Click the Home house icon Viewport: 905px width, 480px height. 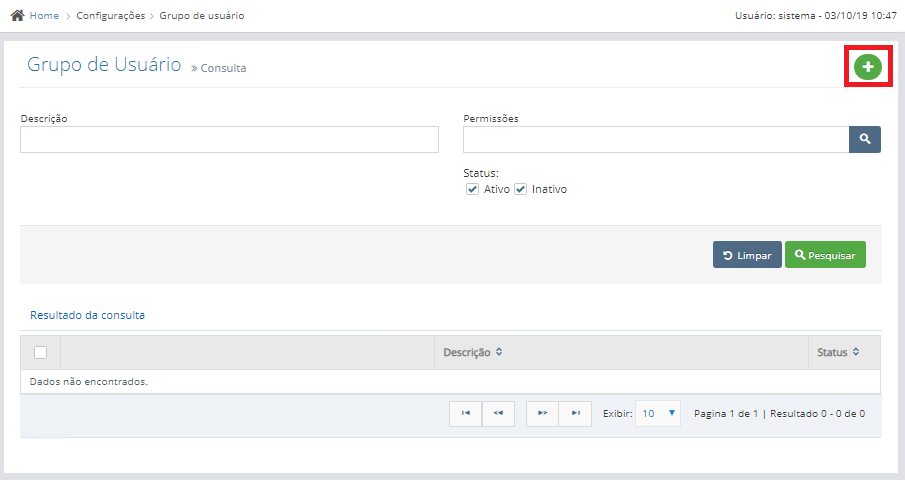pyautogui.click(x=17, y=16)
